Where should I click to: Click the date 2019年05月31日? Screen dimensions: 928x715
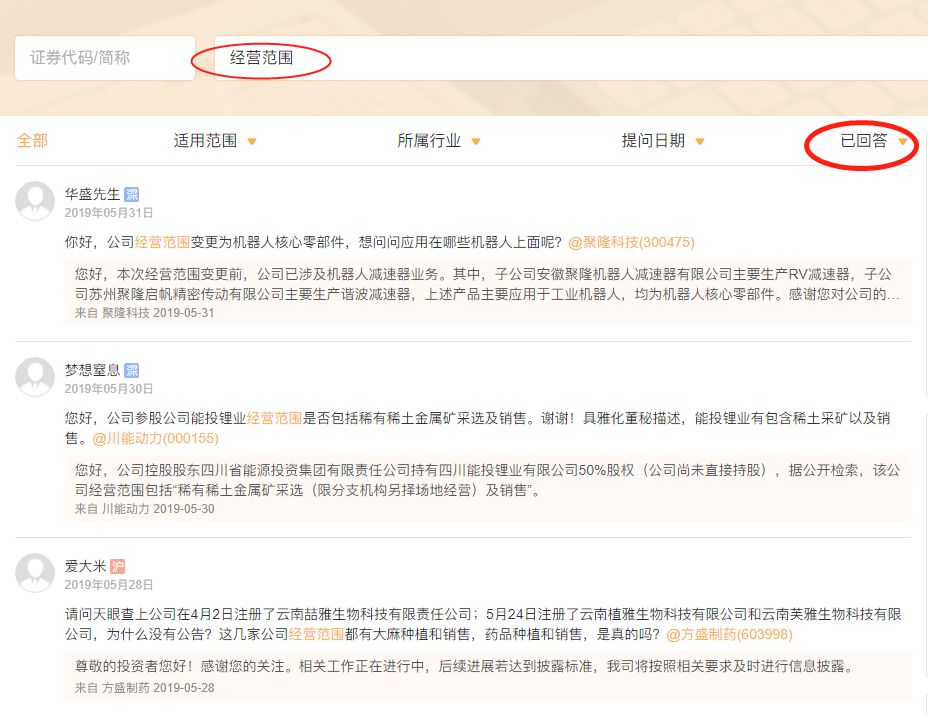pyautogui.click(x=109, y=212)
